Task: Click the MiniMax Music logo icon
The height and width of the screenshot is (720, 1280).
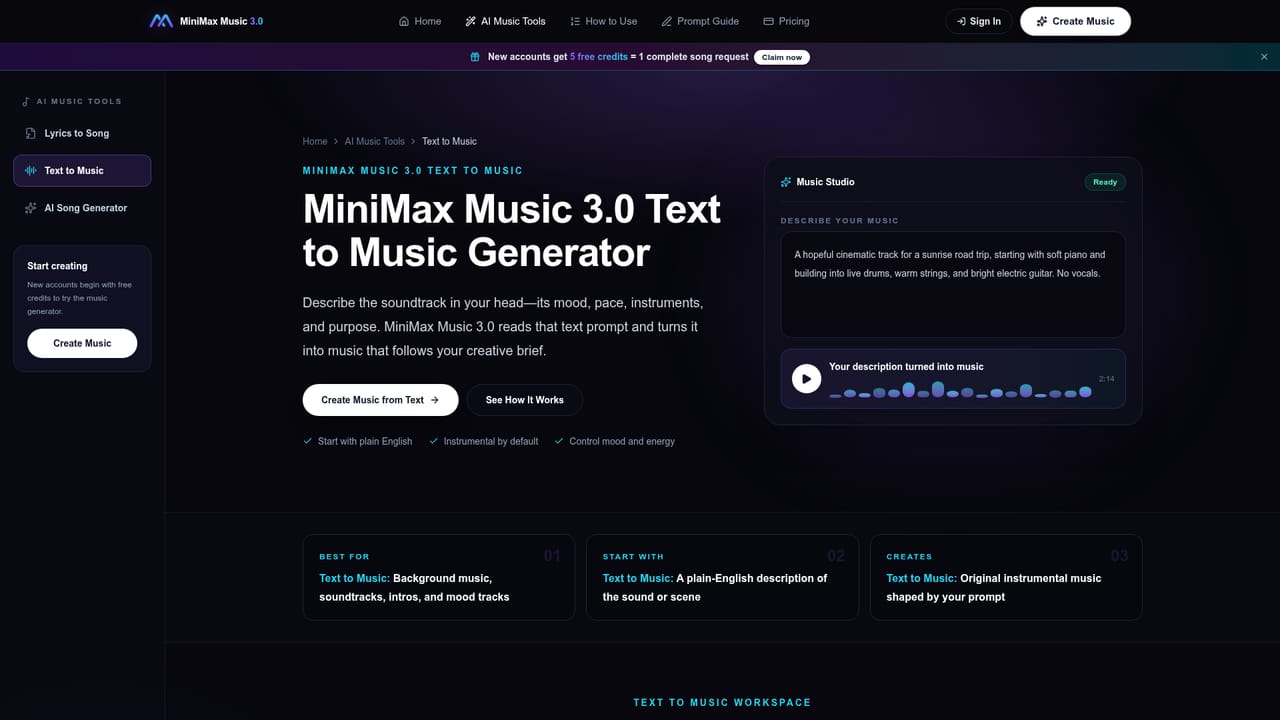Action: [x=161, y=21]
